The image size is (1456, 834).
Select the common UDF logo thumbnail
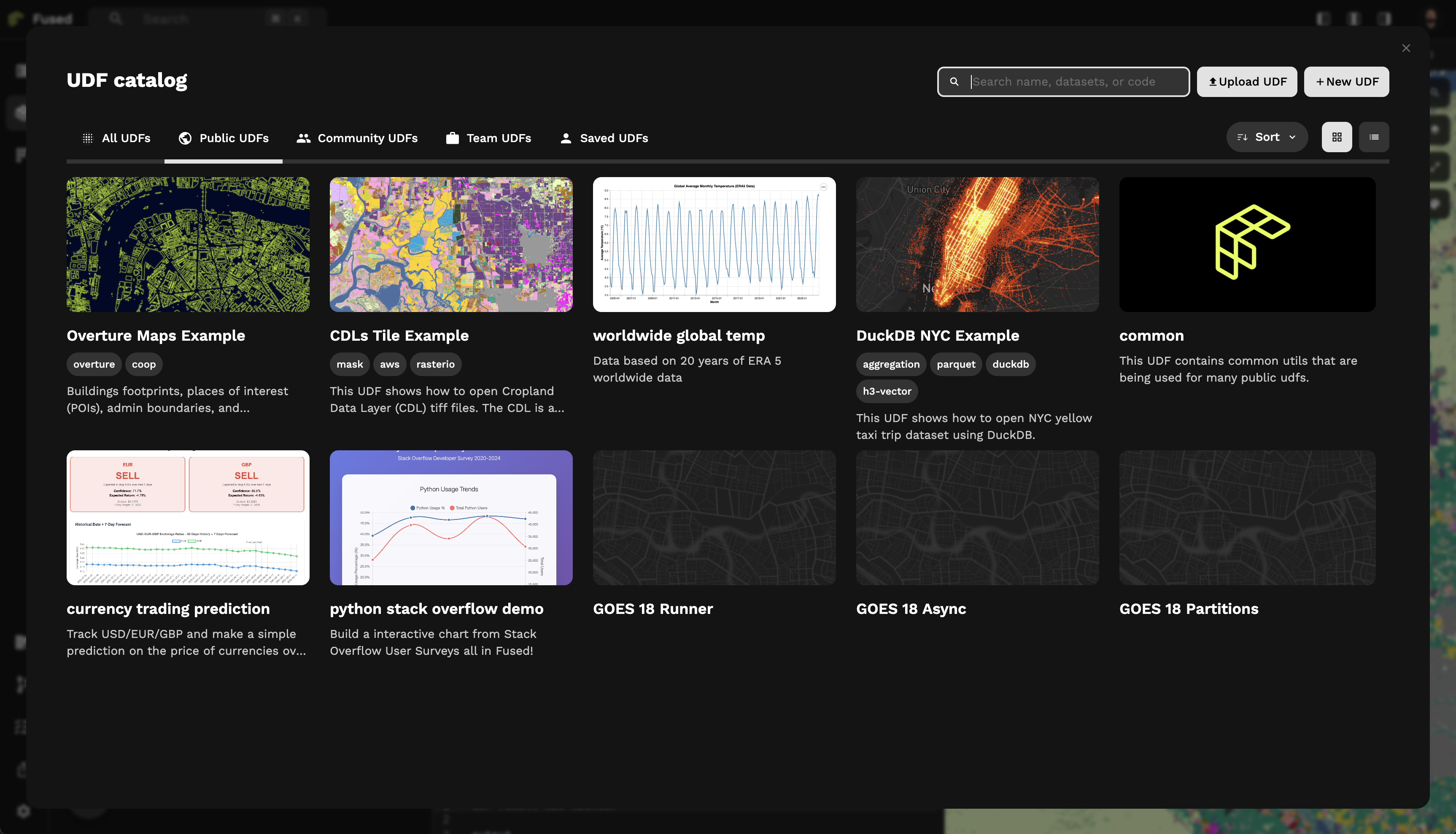(1247, 245)
